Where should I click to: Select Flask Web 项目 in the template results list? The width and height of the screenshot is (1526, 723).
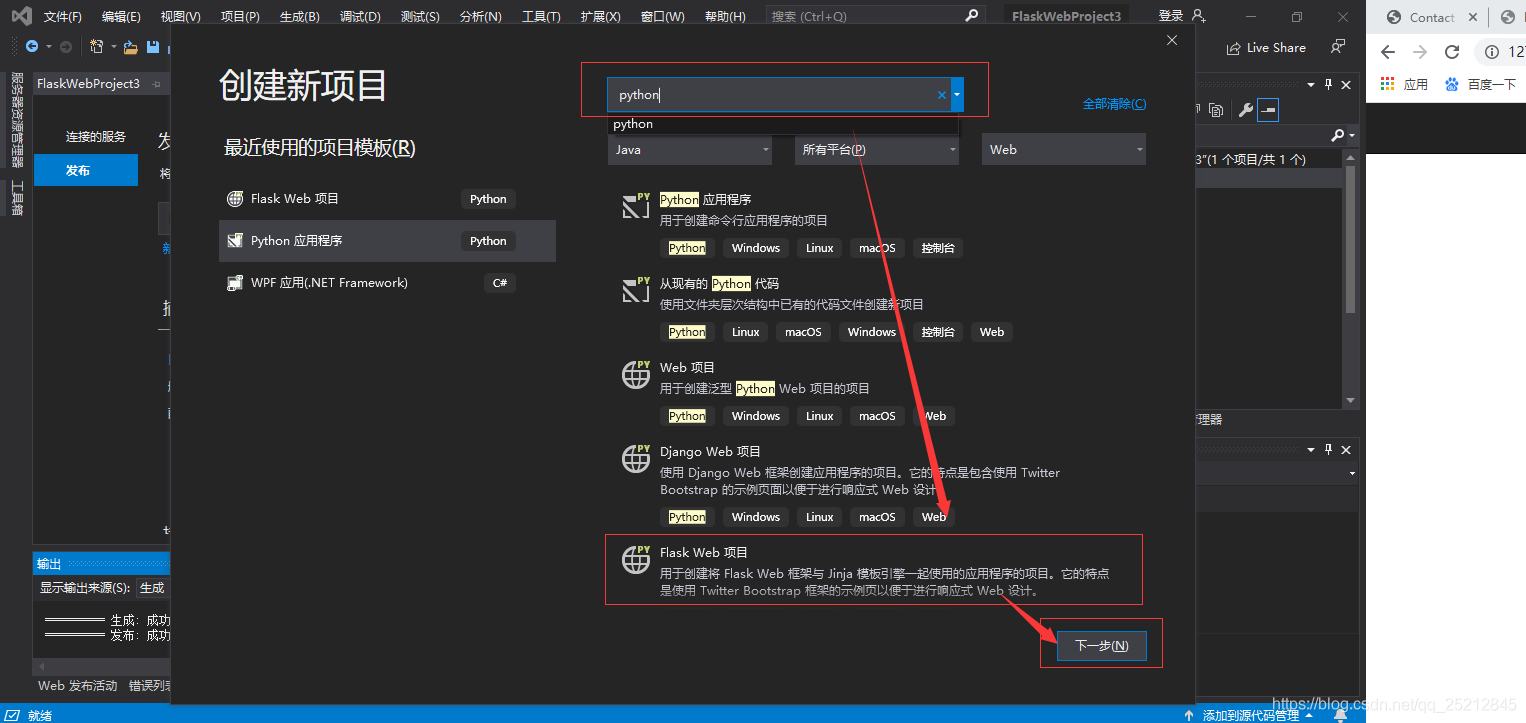pyautogui.click(x=873, y=570)
